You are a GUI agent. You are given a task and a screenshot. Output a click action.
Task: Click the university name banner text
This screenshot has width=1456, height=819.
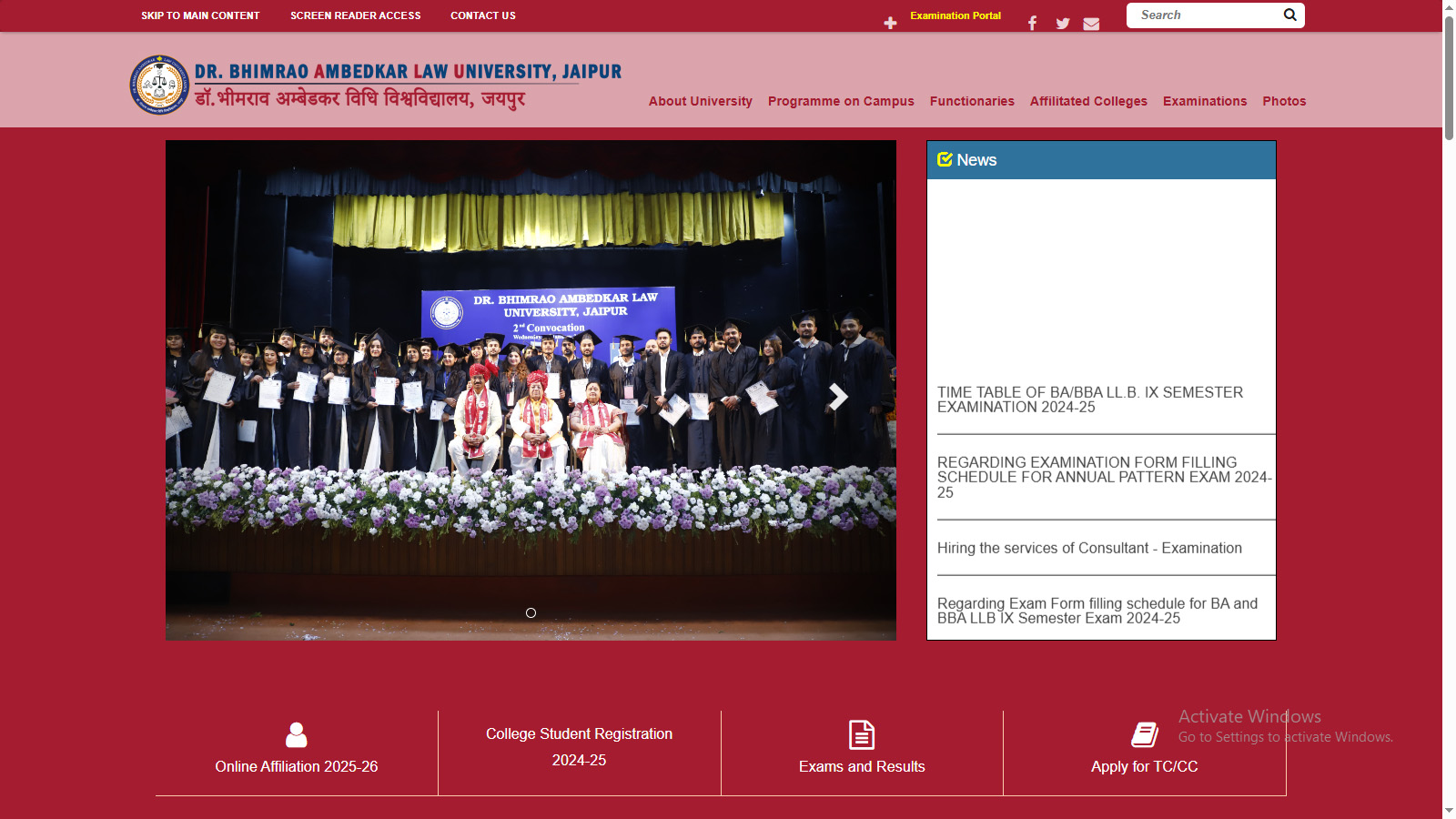coord(408,86)
